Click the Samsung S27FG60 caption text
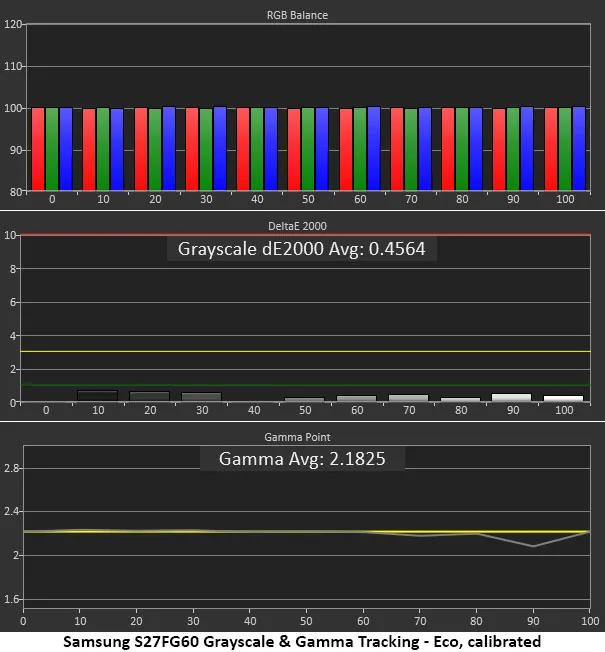 pyautogui.click(x=302, y=641)
